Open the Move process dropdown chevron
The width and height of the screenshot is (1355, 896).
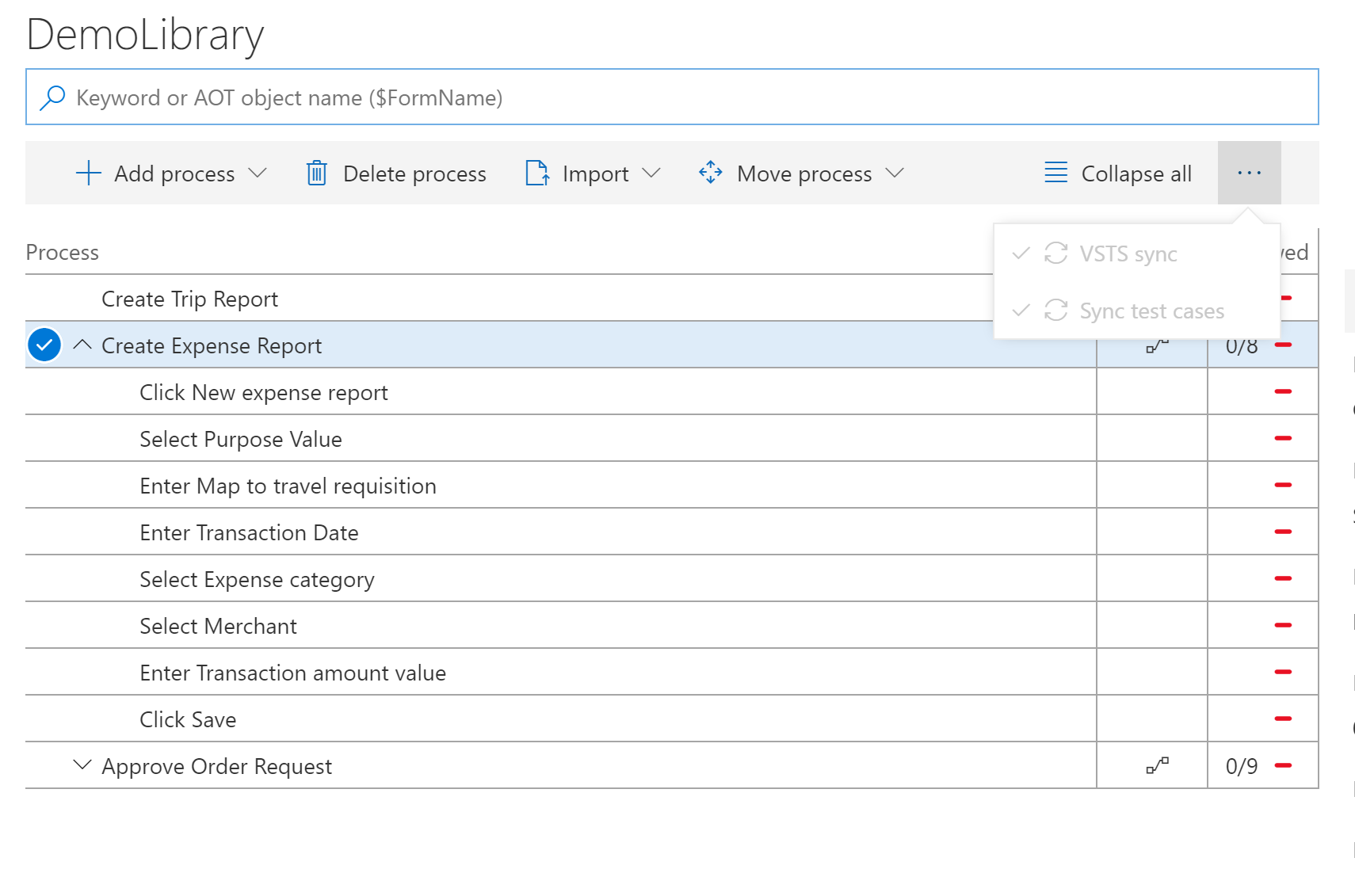coord(895,173)
